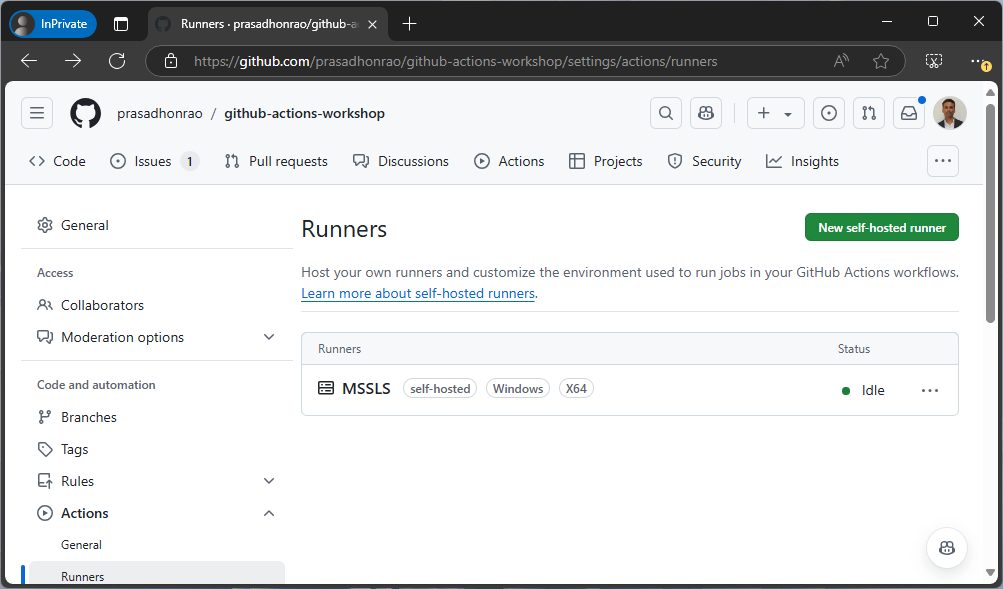Open MSSLS runner options ellipsis menu

(930, 390)
